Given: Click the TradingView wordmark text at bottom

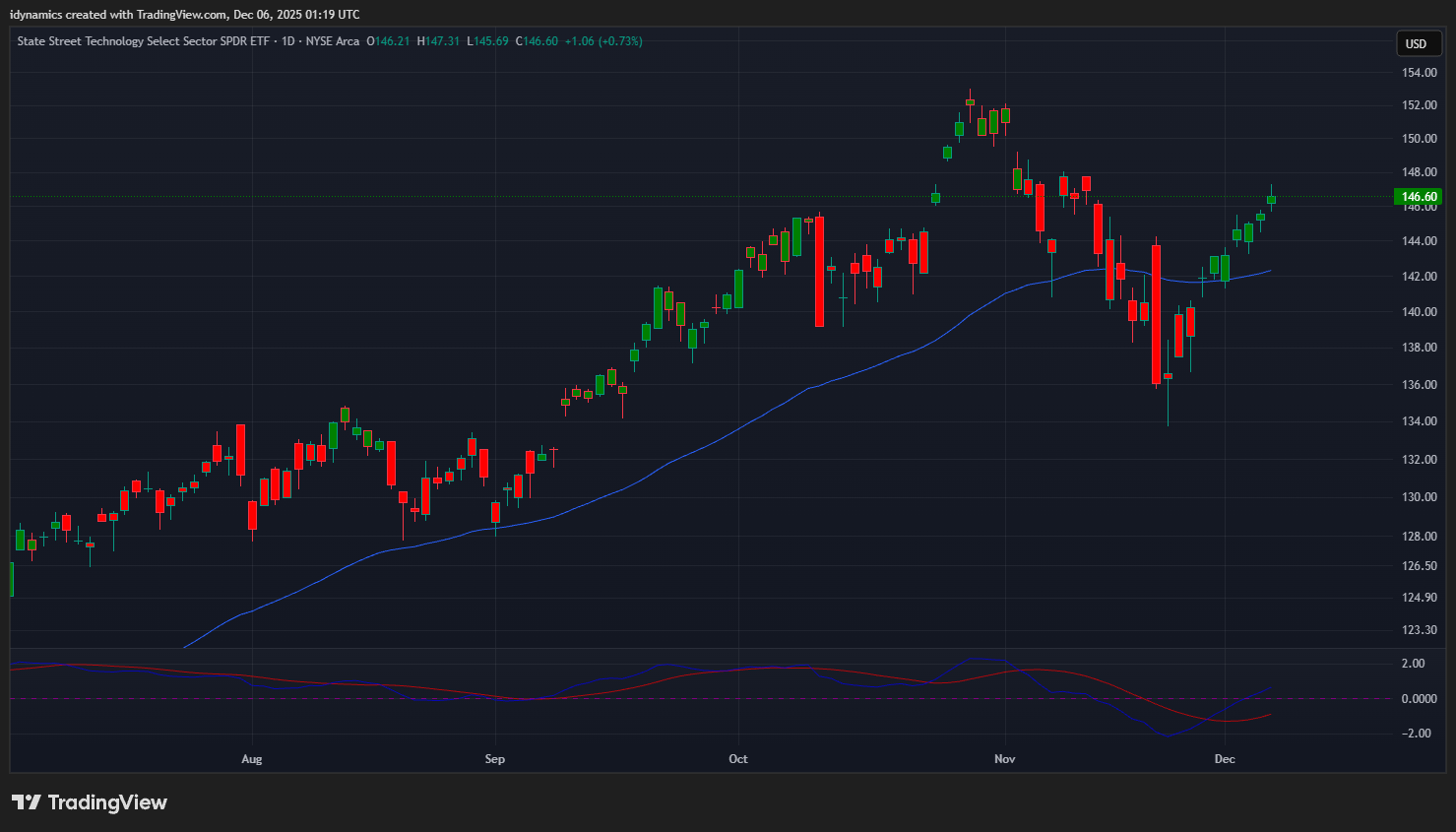Looking at the screenshot, I should (107, 802).
